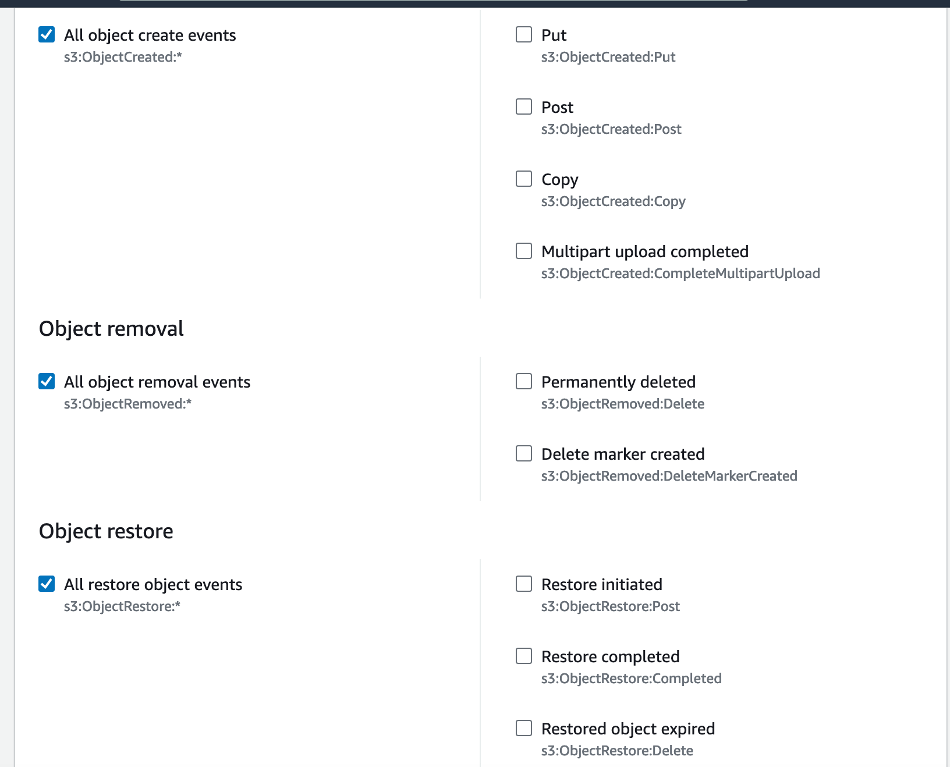The width and height of the screenshot is (950, 768).
Task: Enable "Delete marker created" notifications
Action: [x=524, y=453]
